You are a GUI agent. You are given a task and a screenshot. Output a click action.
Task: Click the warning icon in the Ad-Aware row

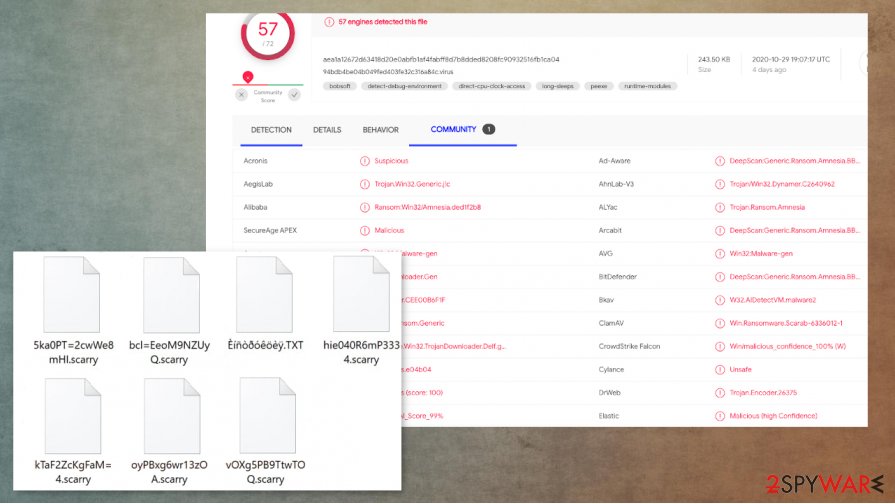tap(720, 161)
